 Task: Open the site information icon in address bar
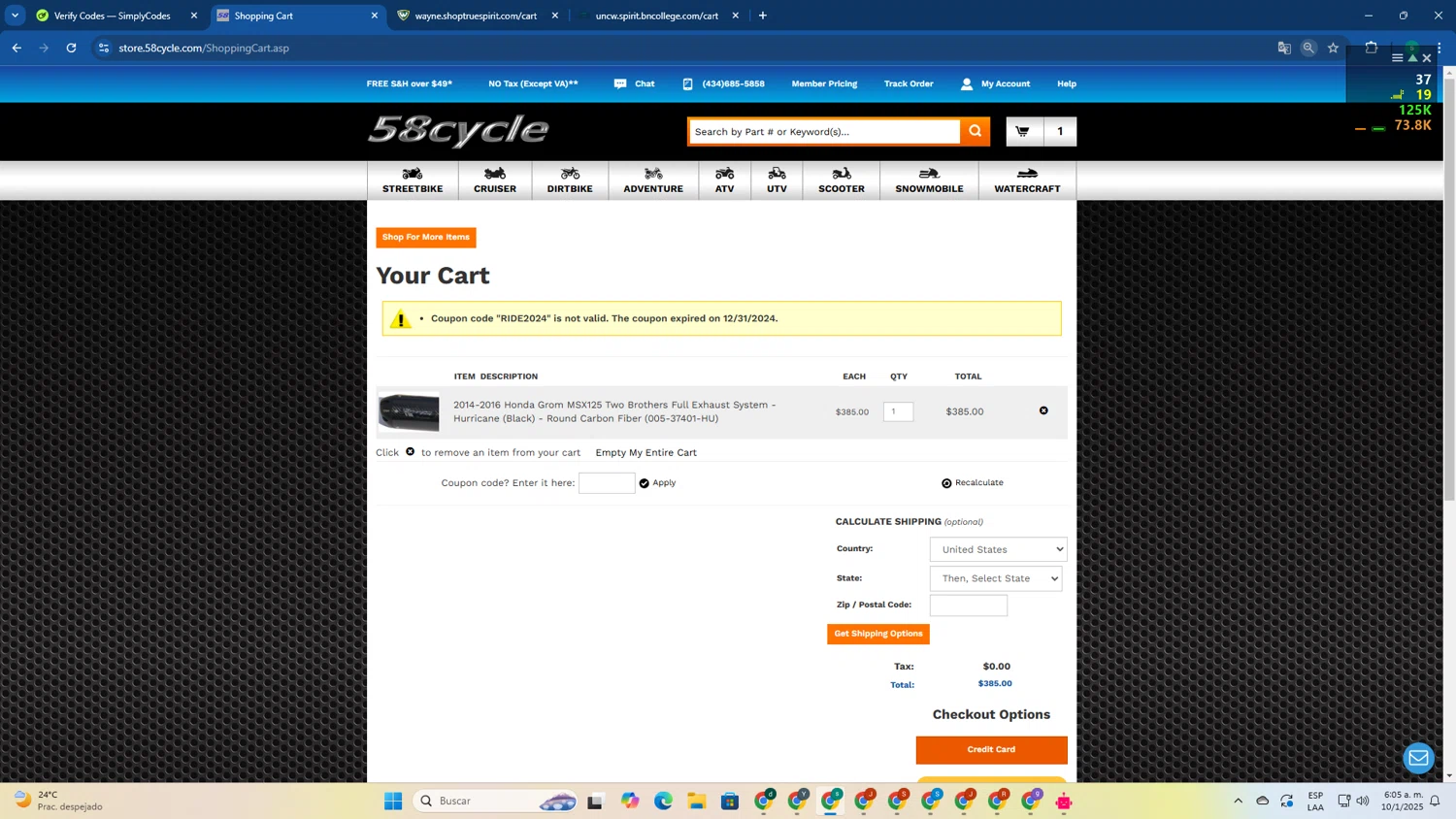click(104, 48)
